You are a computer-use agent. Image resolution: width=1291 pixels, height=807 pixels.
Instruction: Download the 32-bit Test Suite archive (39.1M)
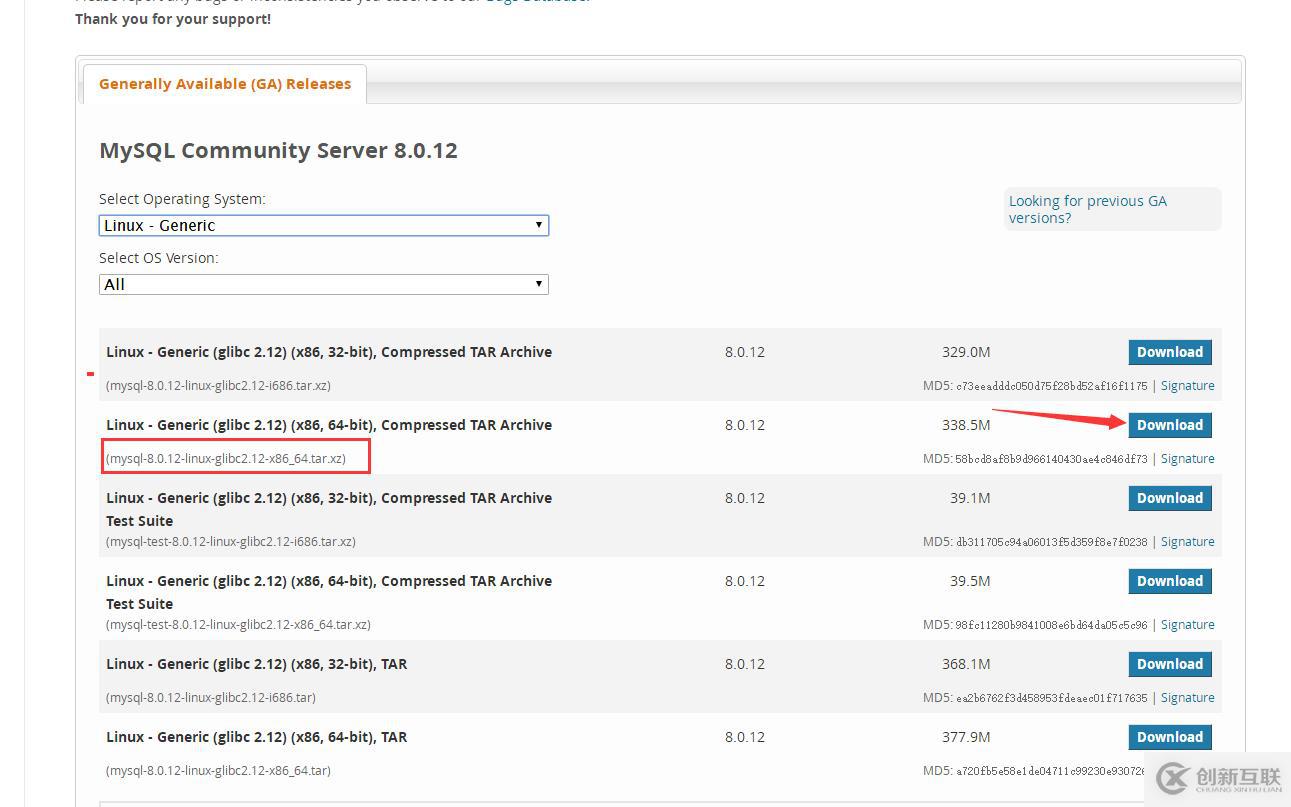[x=1169, y=498]
